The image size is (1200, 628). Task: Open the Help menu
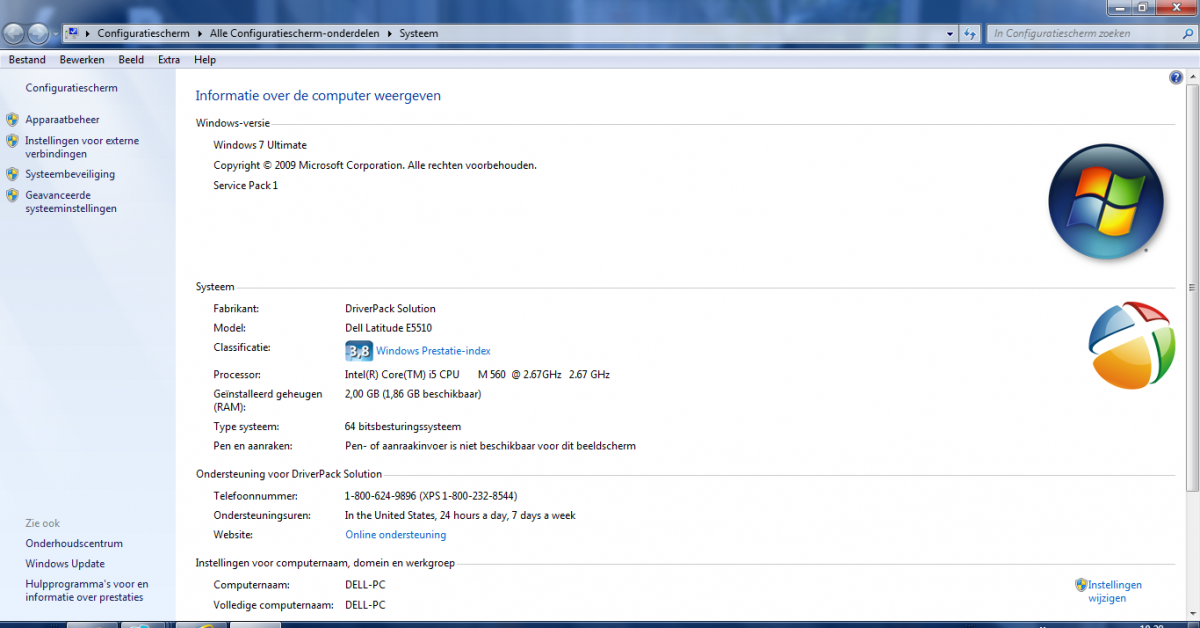pos(205,60)
